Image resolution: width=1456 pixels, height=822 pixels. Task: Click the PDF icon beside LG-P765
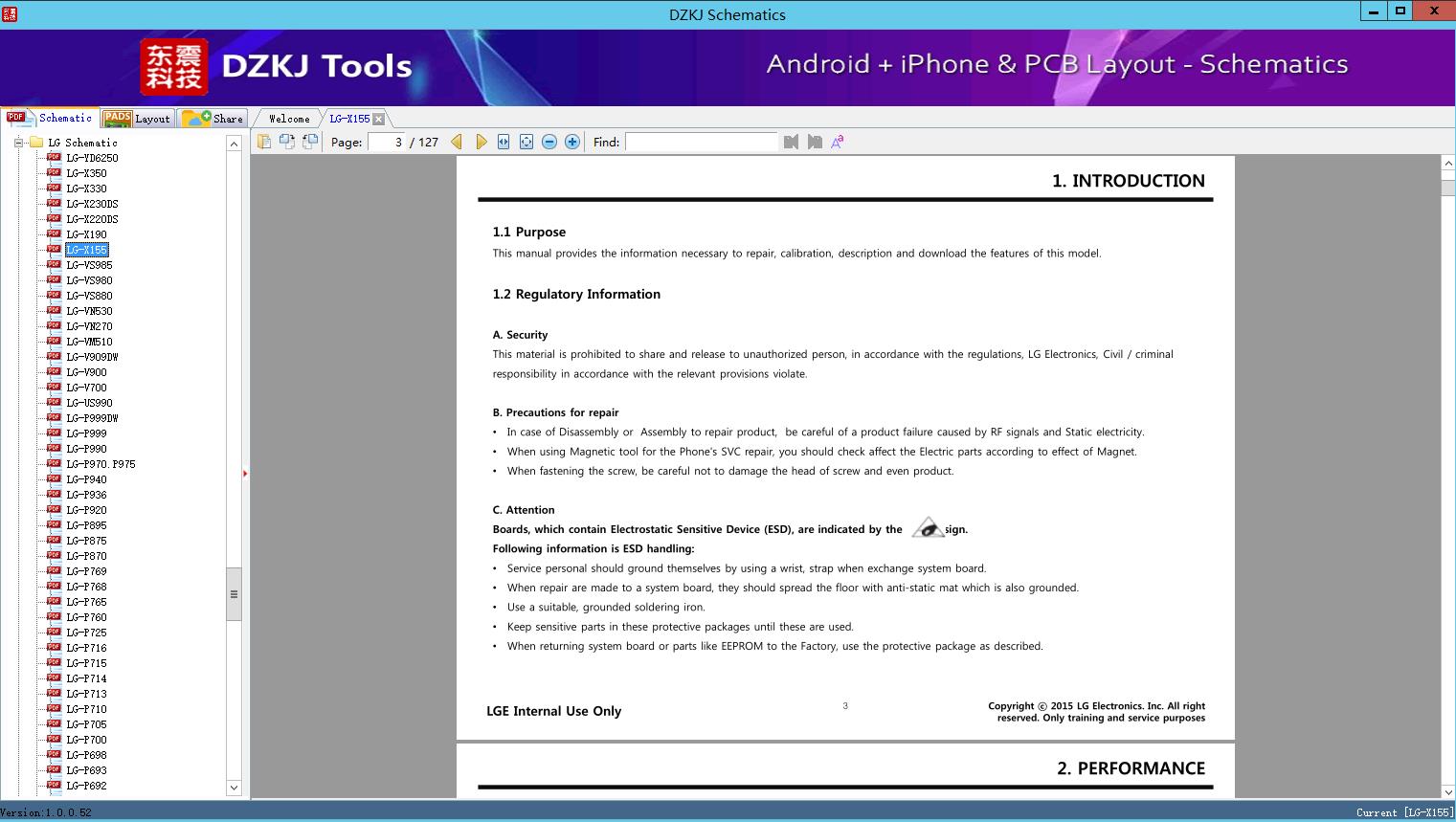[x=54, y=601]
